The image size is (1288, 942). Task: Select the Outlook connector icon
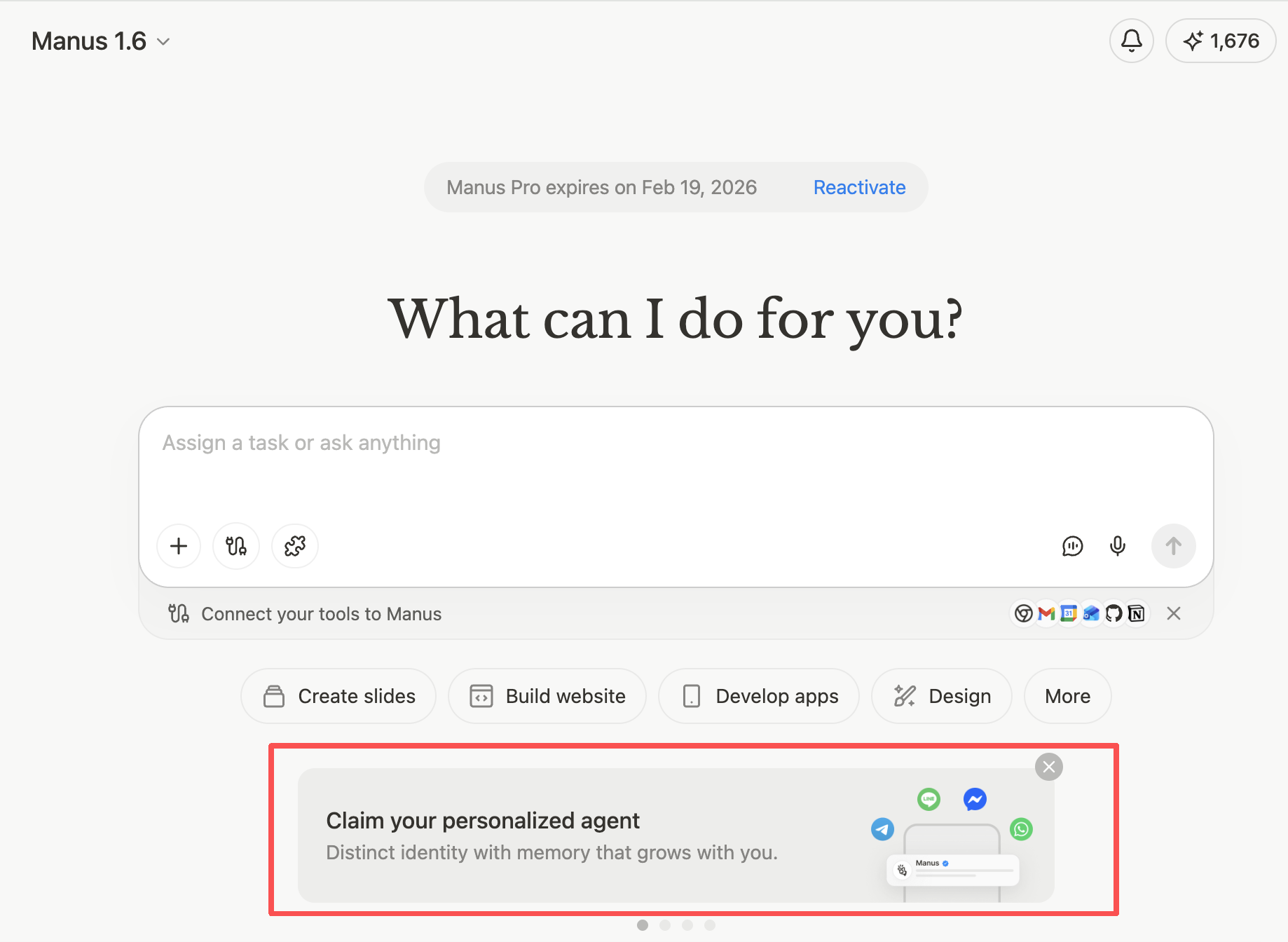[x=1091, y=614]
